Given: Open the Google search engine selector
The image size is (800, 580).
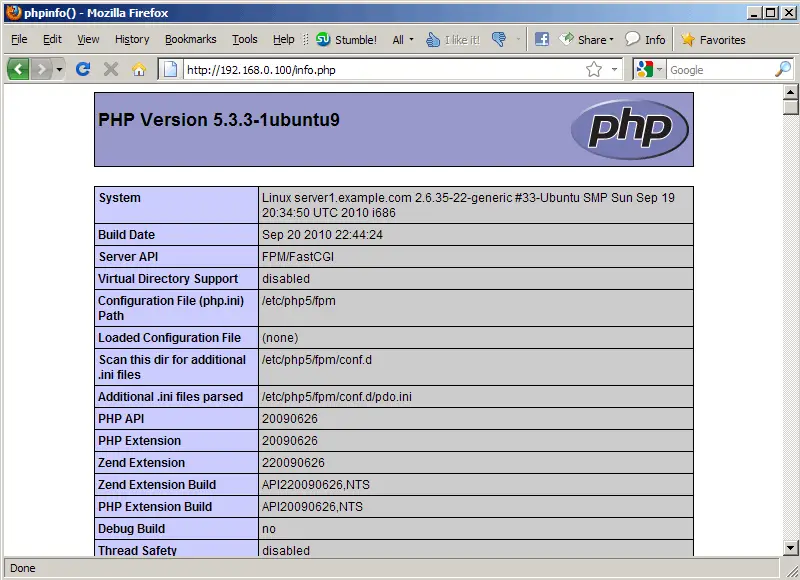Looking at the screenshot, I should 649,69.
